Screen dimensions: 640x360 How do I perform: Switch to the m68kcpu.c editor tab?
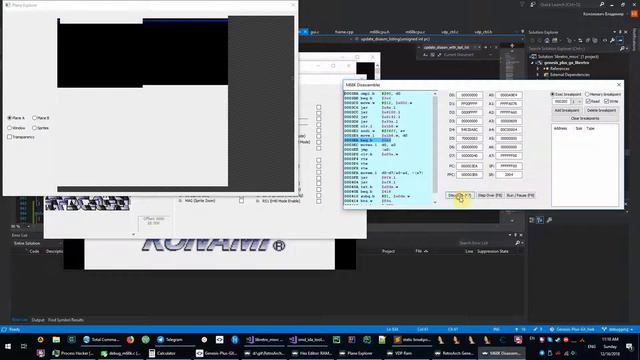415,32
